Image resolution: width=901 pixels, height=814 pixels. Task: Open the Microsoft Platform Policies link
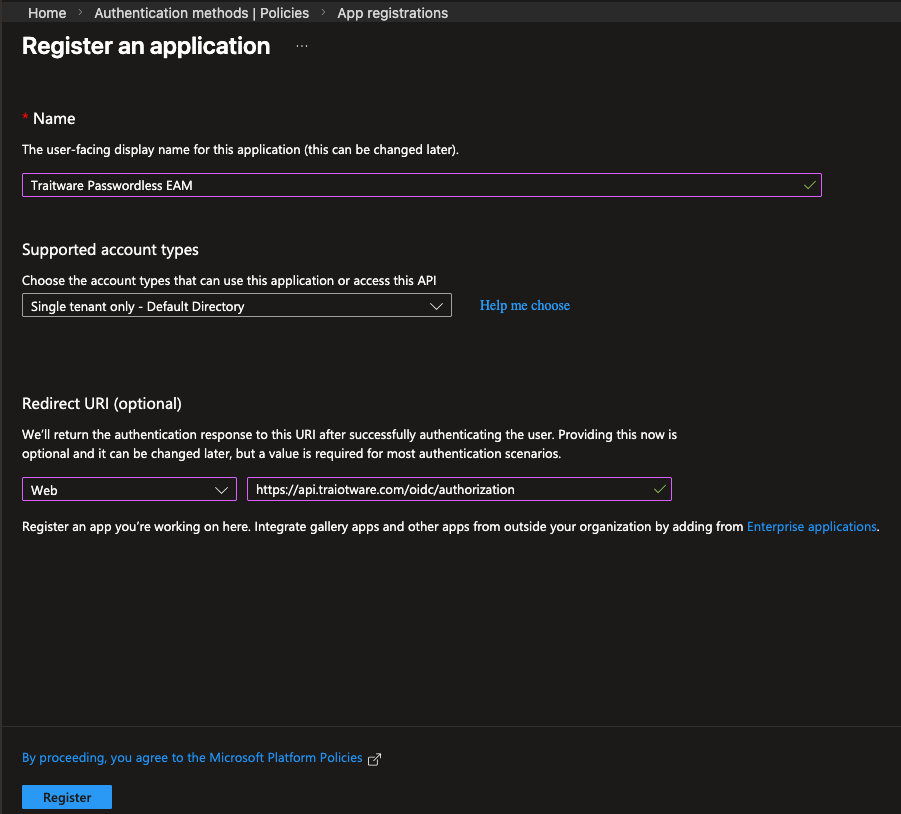click(192, 758)
